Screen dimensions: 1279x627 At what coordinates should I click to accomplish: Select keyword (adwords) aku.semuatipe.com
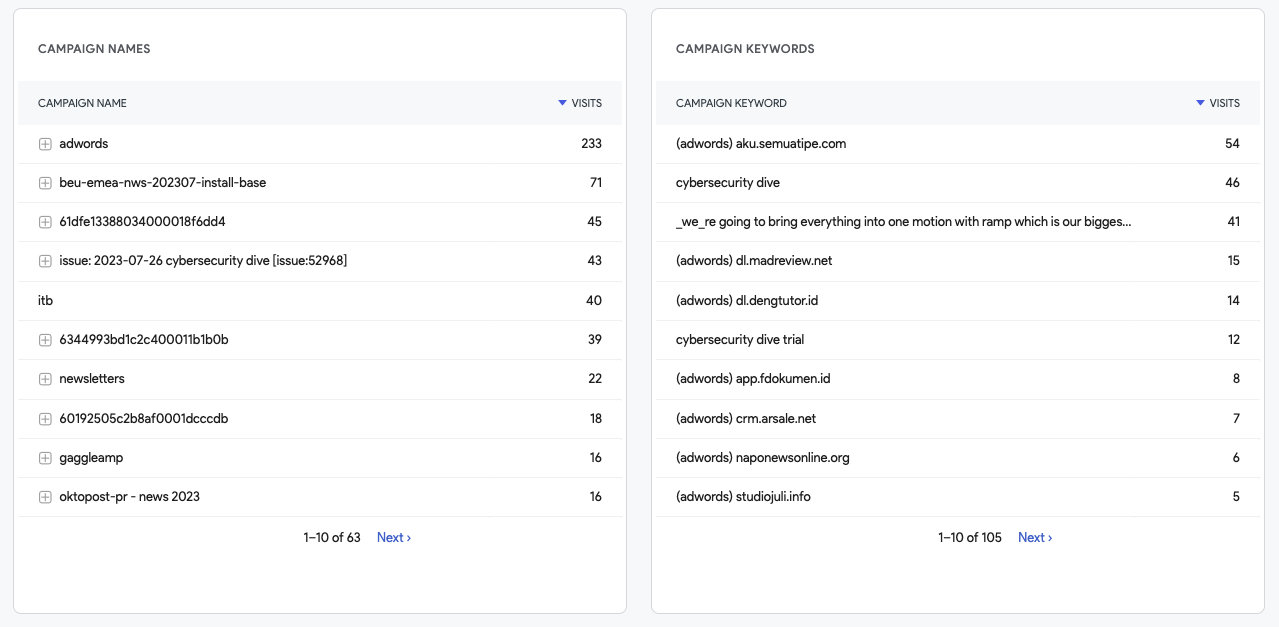click(761, 144)
